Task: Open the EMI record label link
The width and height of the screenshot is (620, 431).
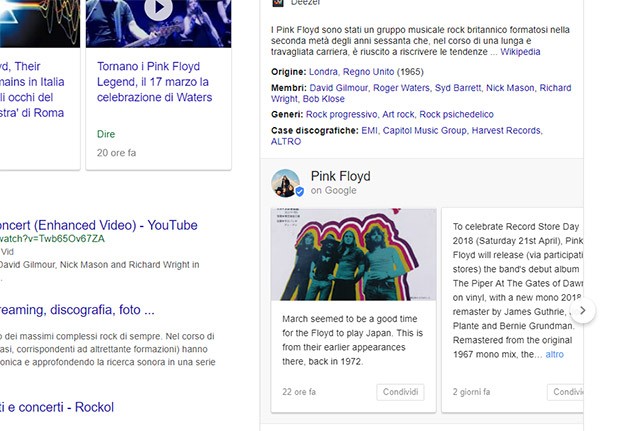Action: (x=369, y=130)
